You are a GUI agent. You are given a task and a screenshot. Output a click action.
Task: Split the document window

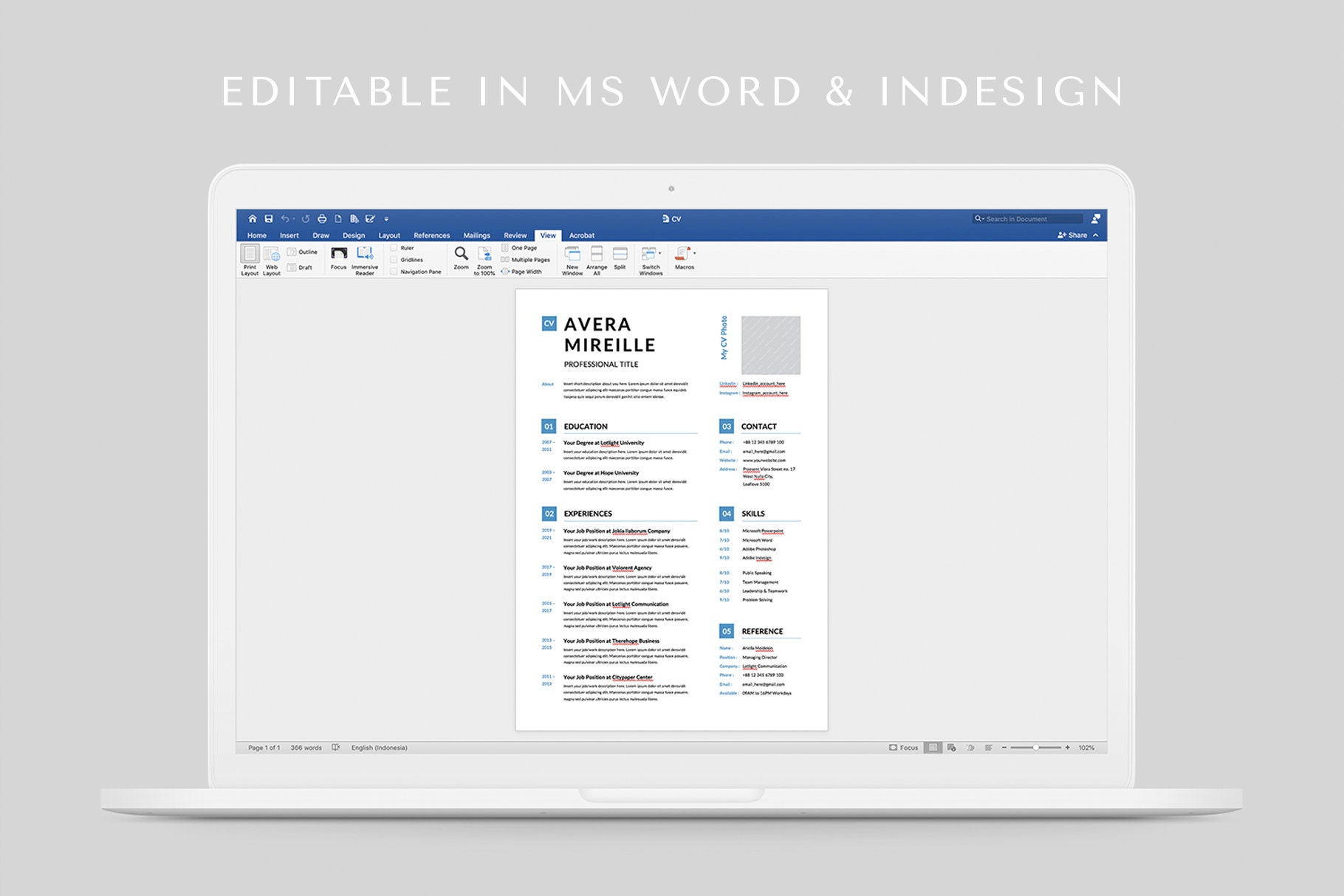coord(619,256)
